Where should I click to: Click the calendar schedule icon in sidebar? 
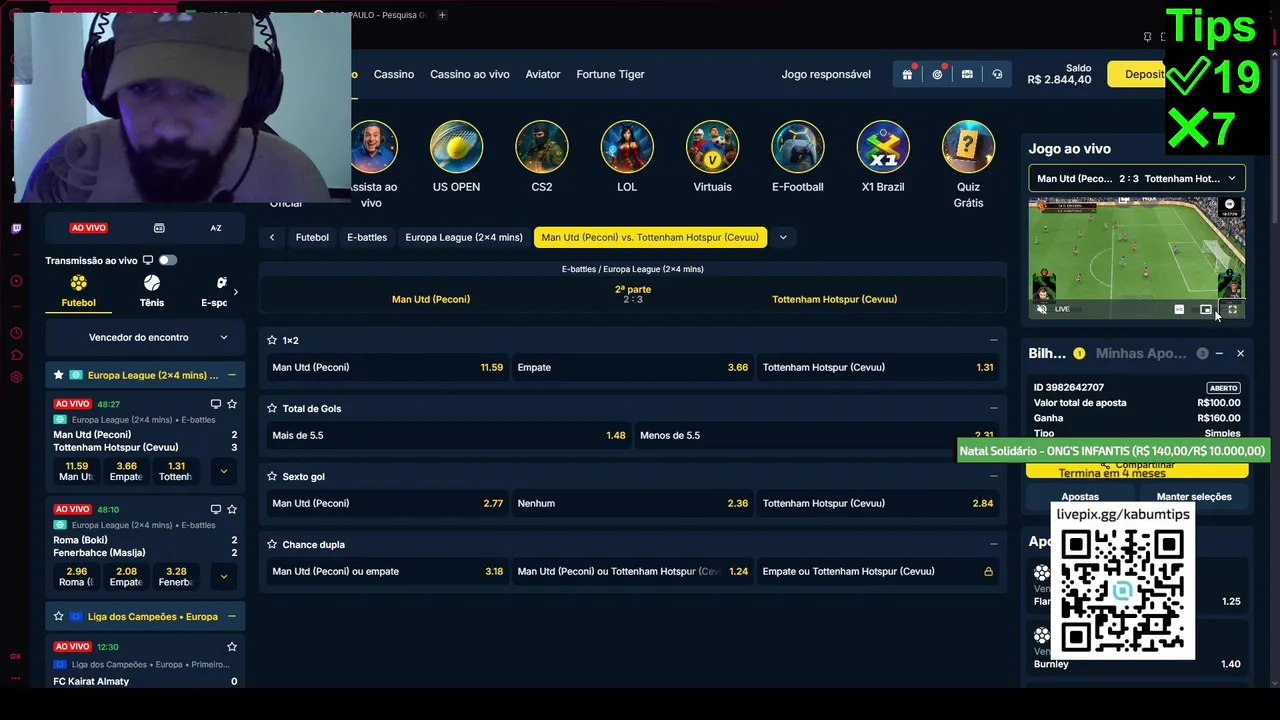click(x=159, y=228)
